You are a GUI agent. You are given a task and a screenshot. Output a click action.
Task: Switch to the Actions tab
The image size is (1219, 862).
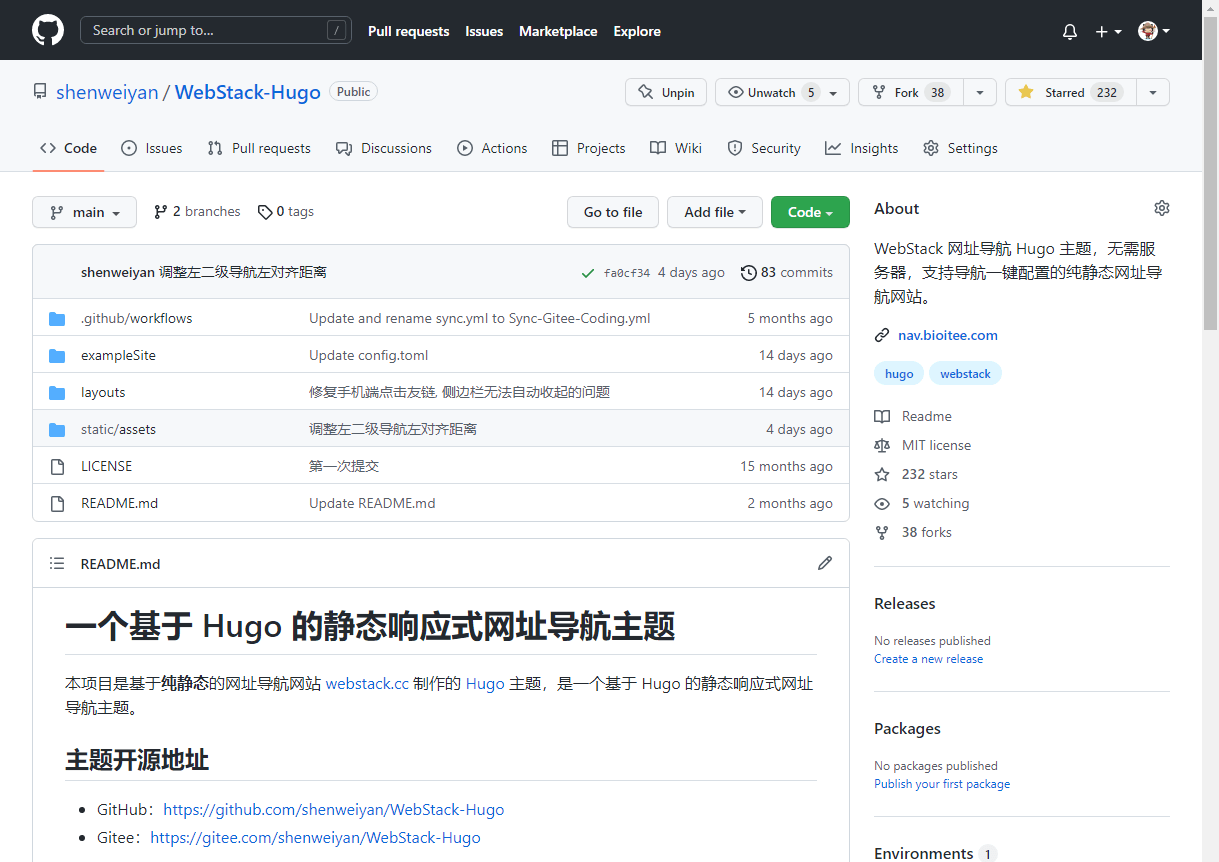[492, 148]
